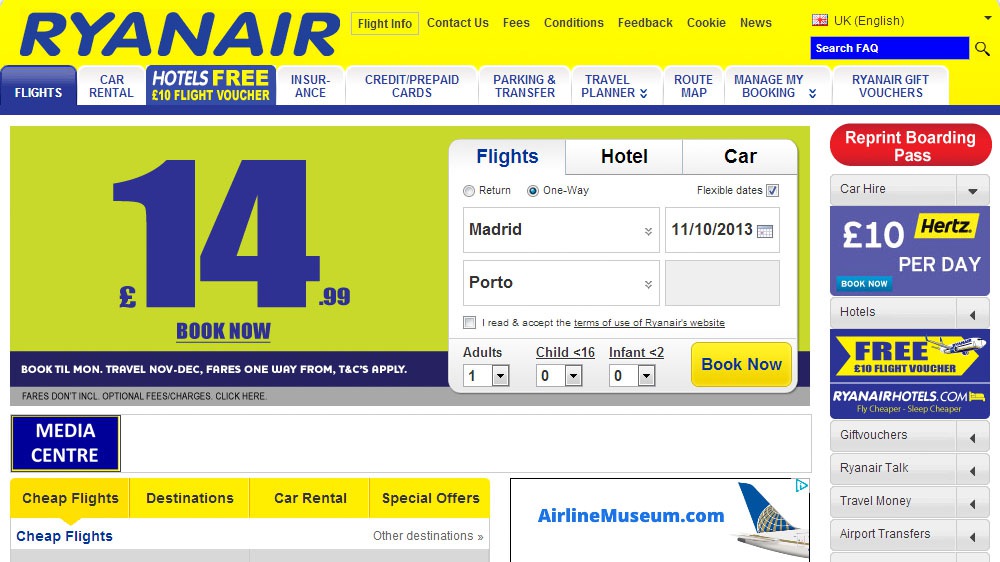Image resolution: width=1000 pixels, height=562 pixels.
Task: Open the Contact Us link
Action: (x=457, y=23)
